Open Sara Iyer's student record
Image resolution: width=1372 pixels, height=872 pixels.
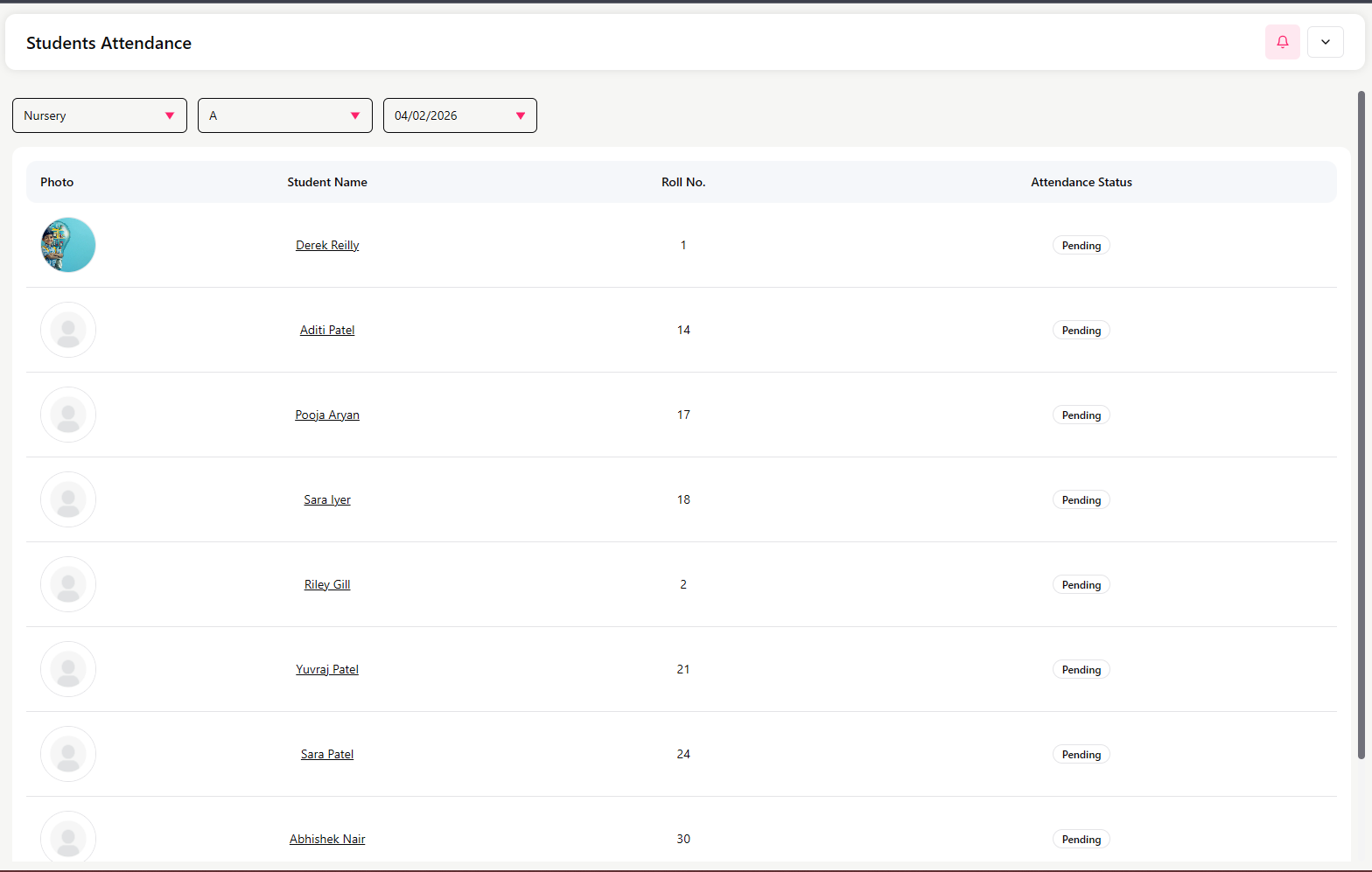pos(327,500)
